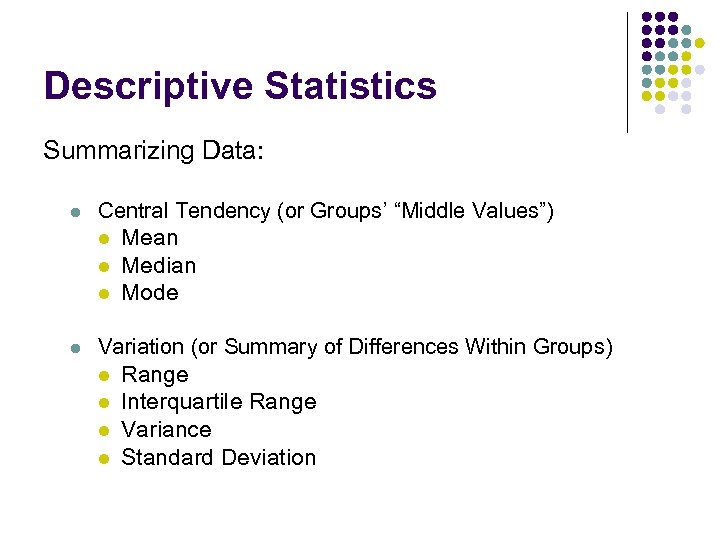This screenshot has width=720, height=540.
Task: Select the Variation line of text
Action: [x=355, y=347]
